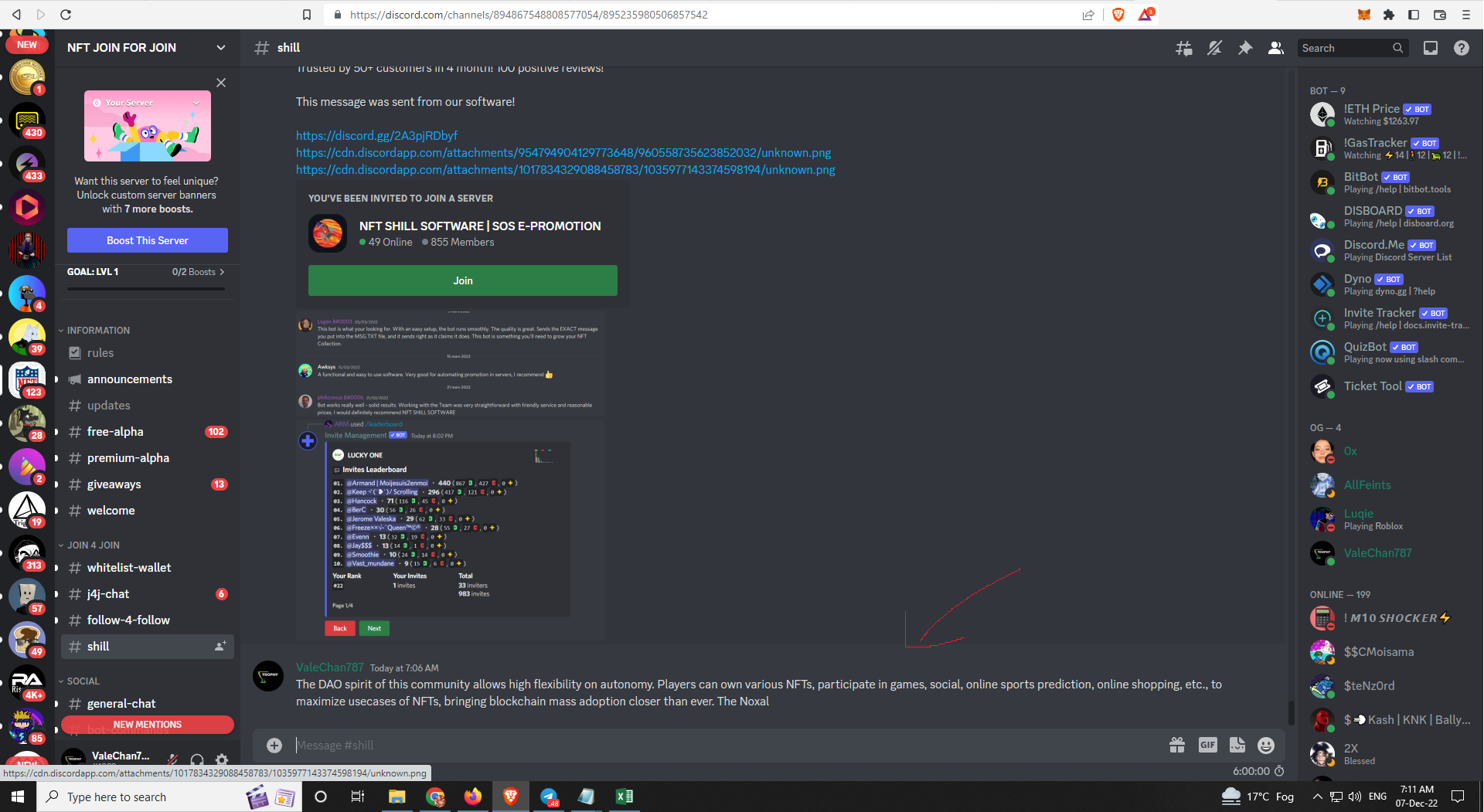Open the updates channel

point(147,406)
